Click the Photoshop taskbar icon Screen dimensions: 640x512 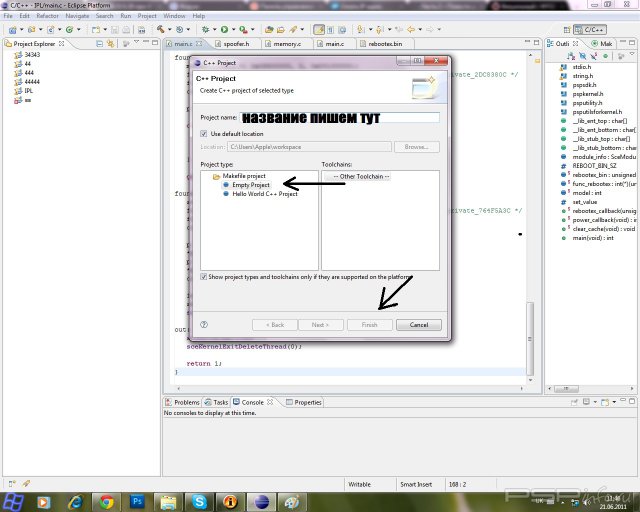138,500
